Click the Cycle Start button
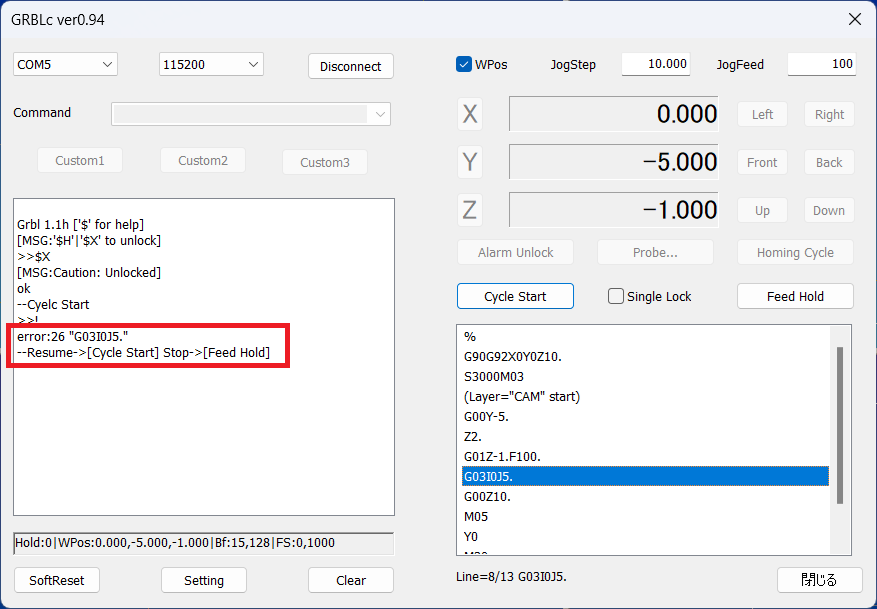 click(515, 296)
